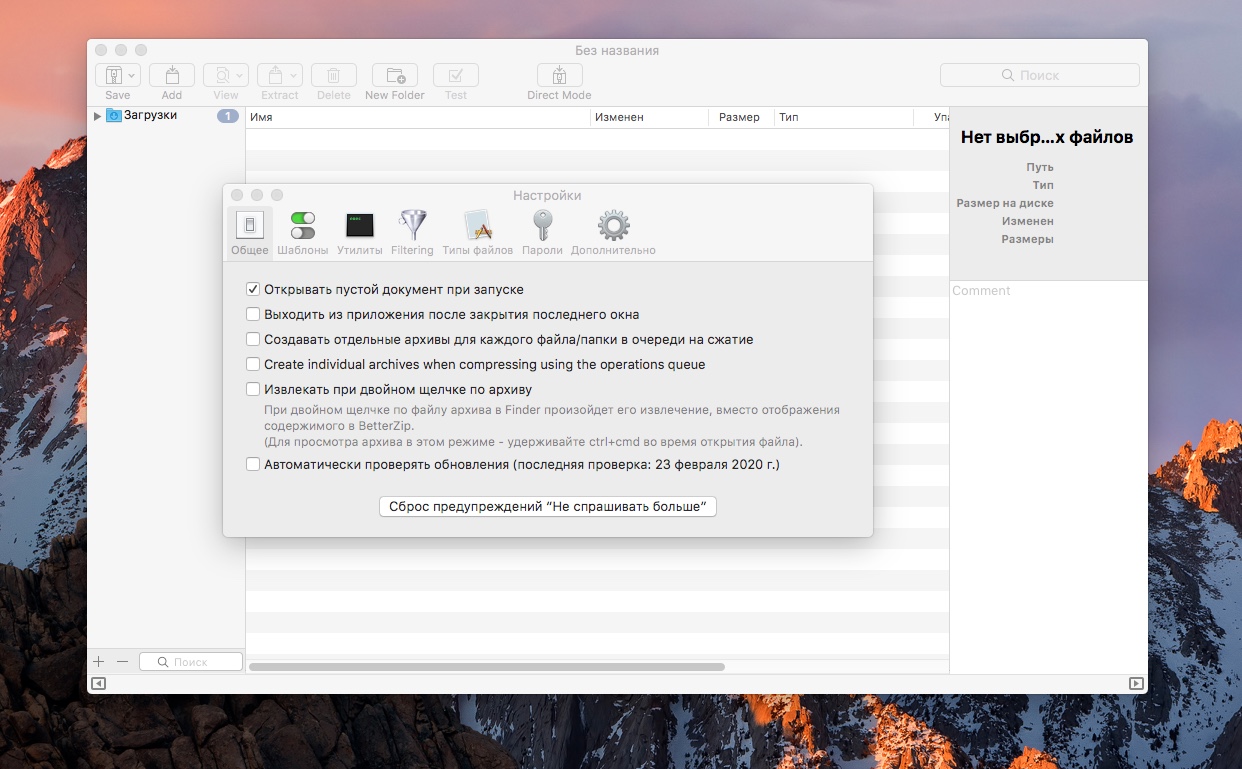This screenshot has height=769, width=1242.
Task: Click the New Folder toolbar icon
Action: point(394,76)
